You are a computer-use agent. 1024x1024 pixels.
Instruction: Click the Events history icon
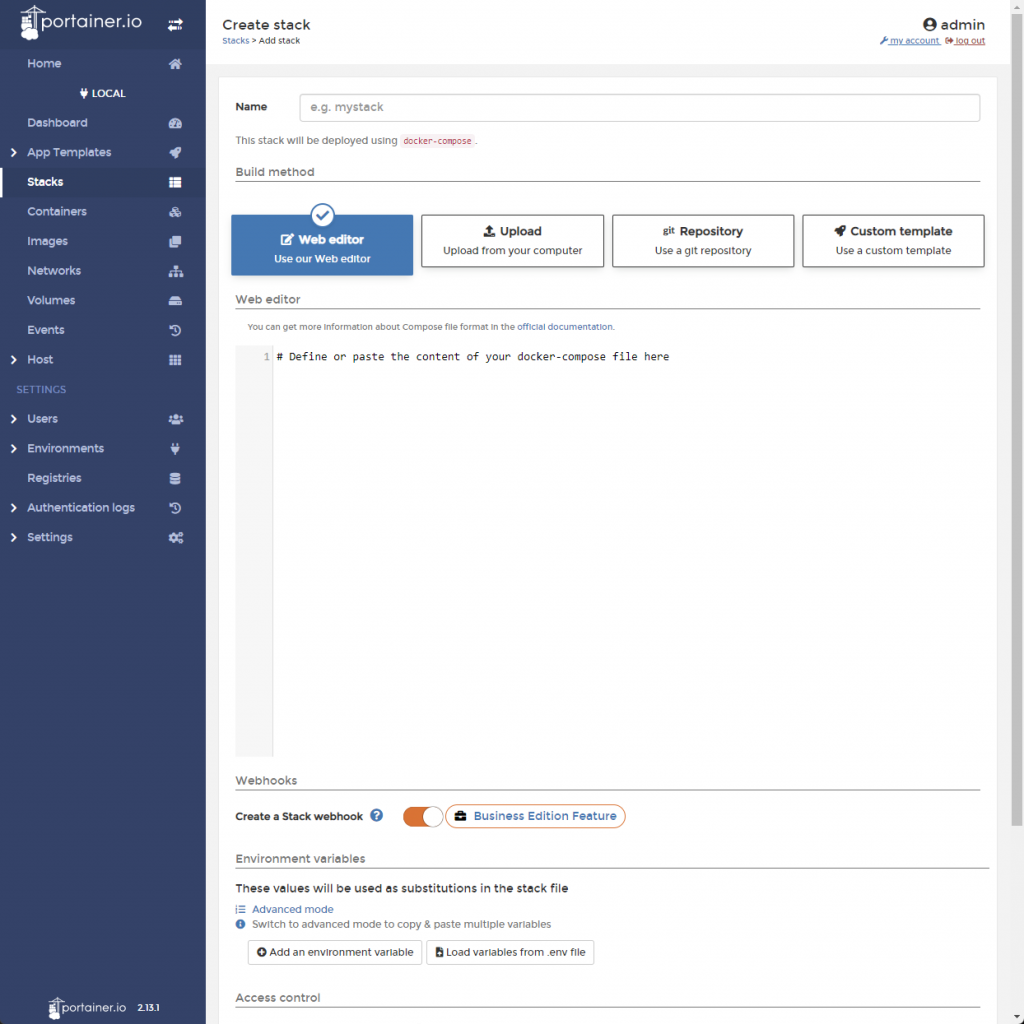tap(175, 330)
